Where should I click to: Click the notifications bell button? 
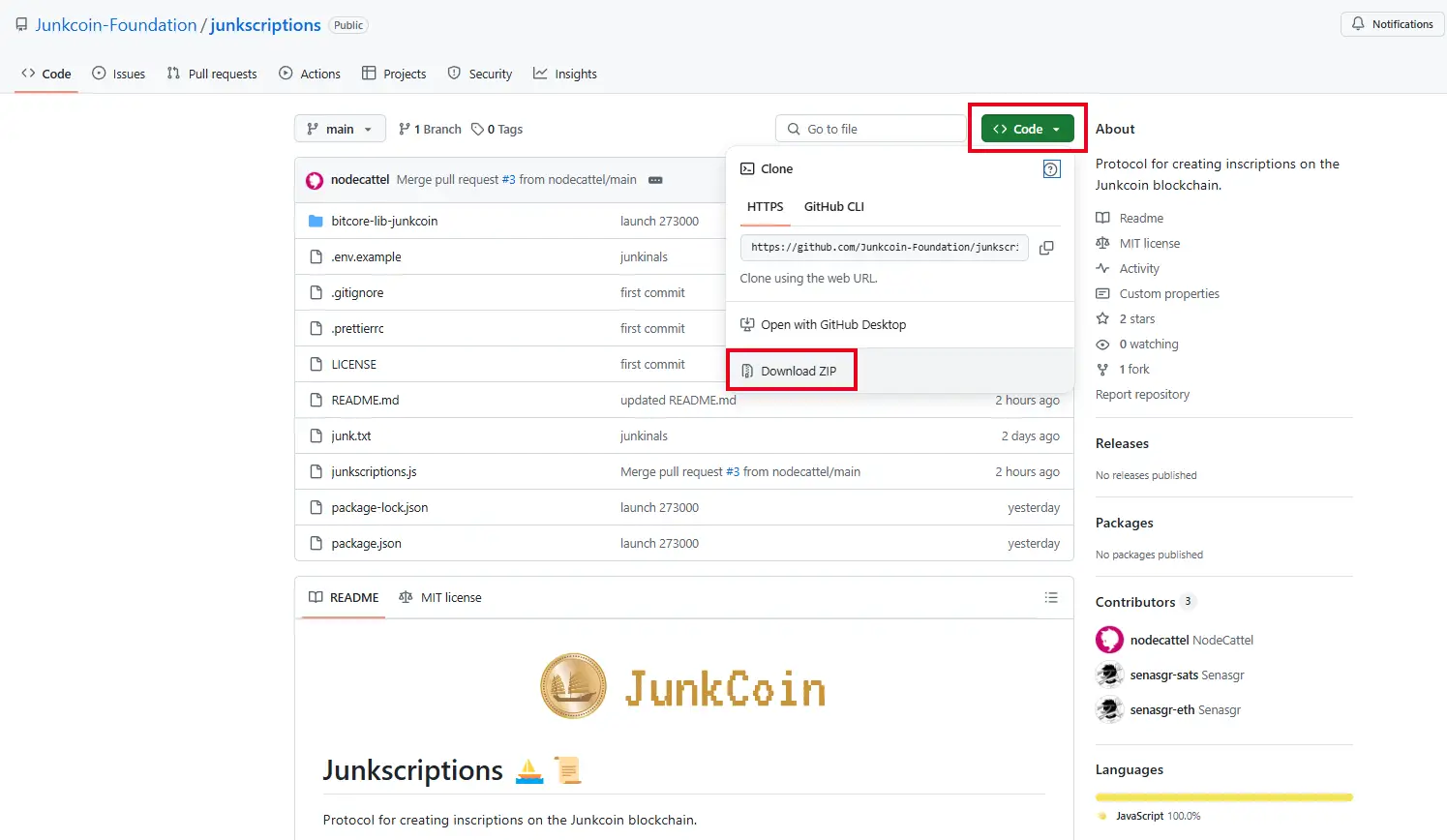coord(1393,24)
